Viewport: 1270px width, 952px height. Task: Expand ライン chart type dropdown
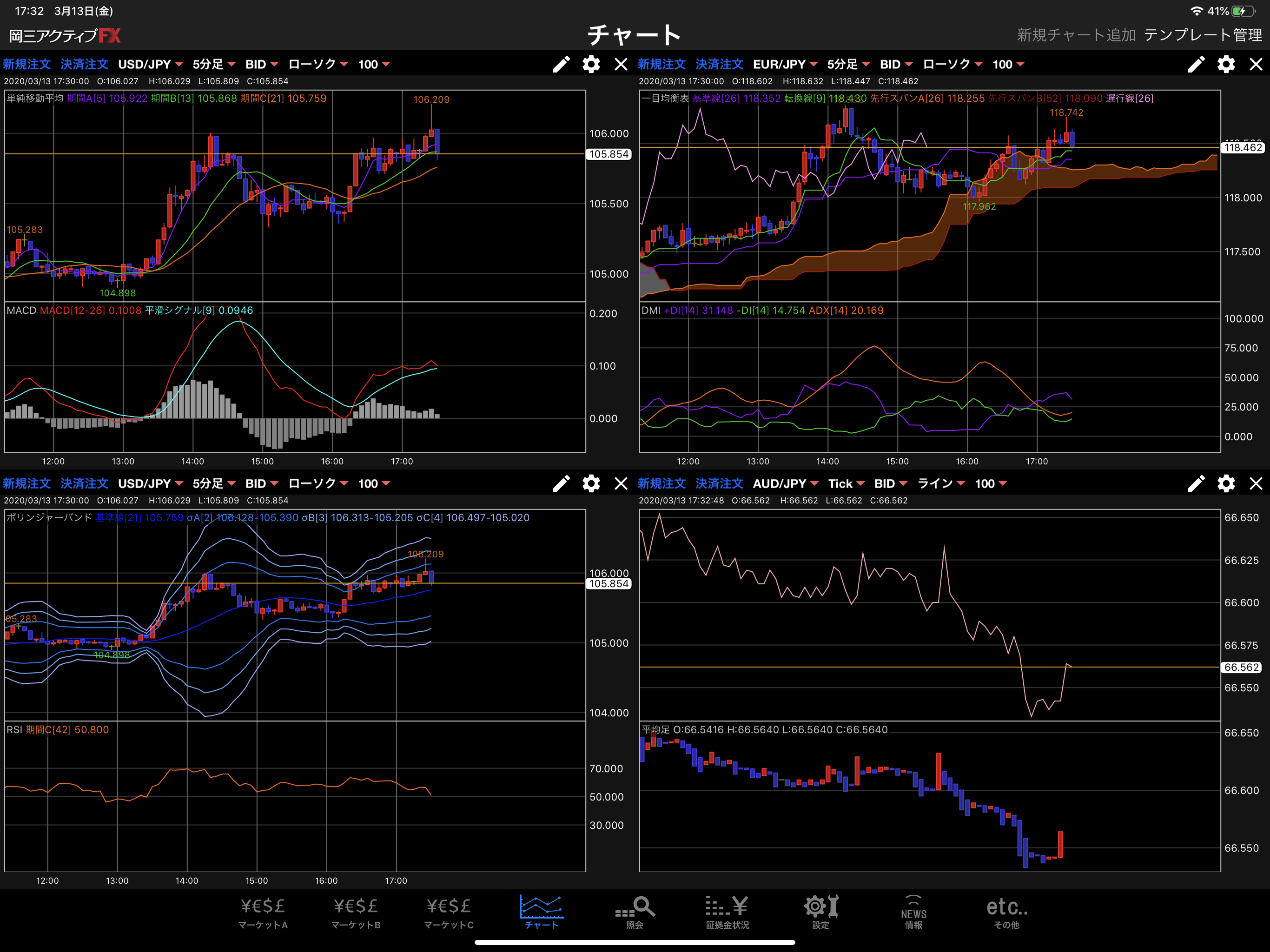941,483
